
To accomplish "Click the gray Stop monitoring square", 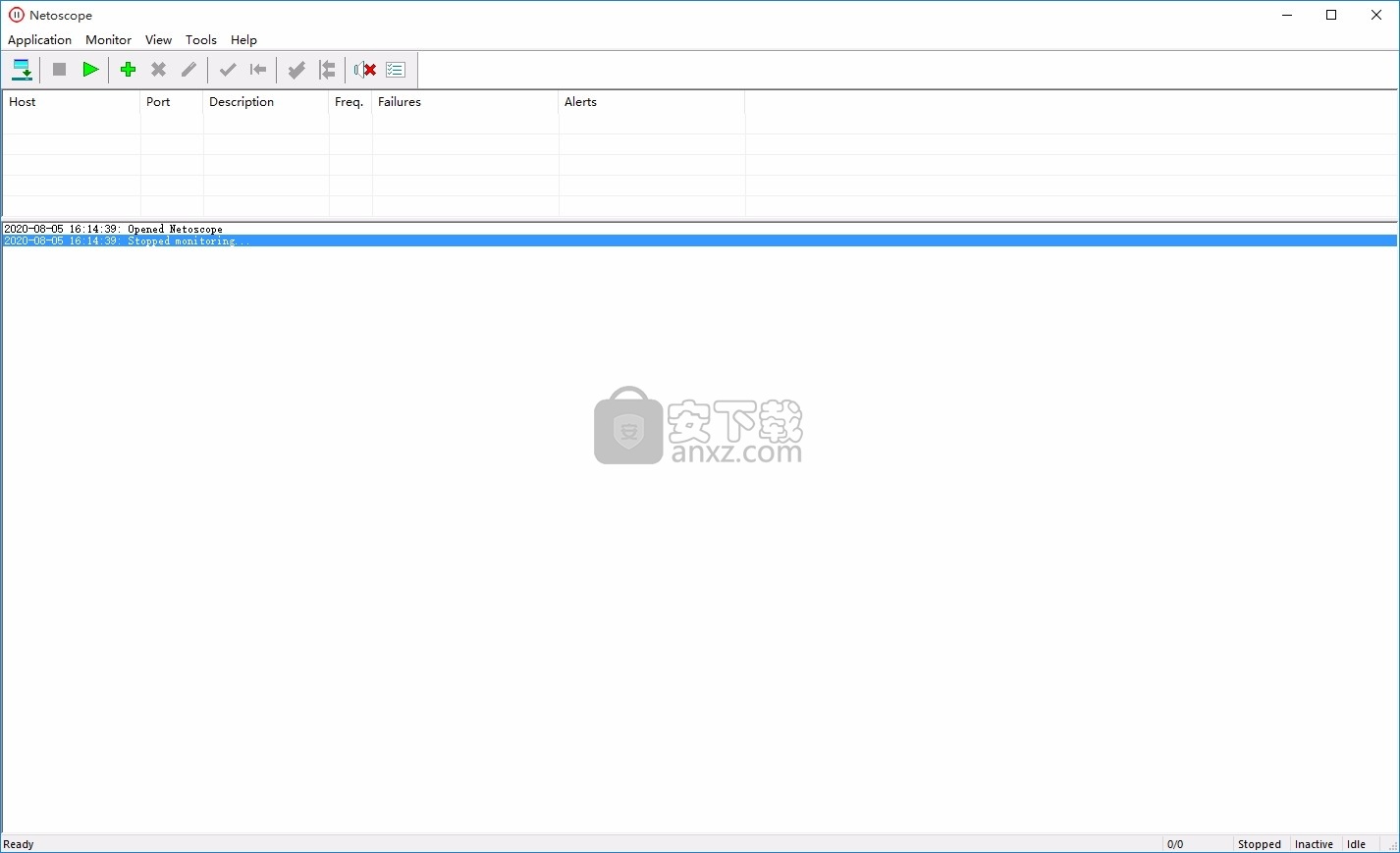I will point(59,70).
